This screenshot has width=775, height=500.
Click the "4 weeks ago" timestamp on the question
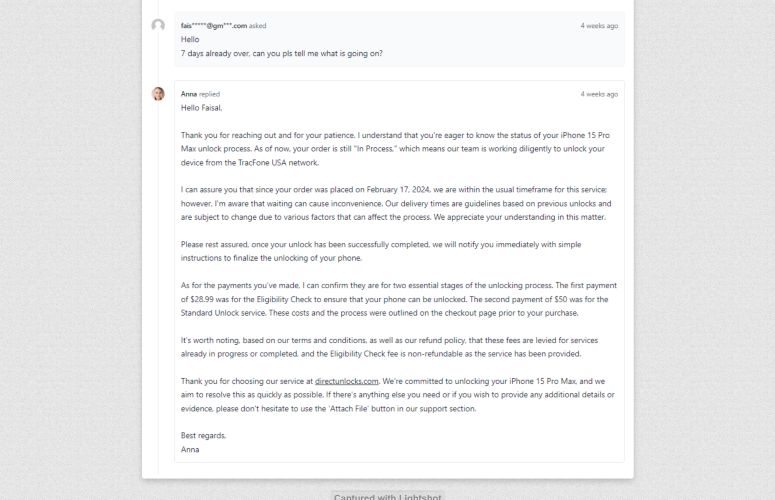click(x=599, y=26)
